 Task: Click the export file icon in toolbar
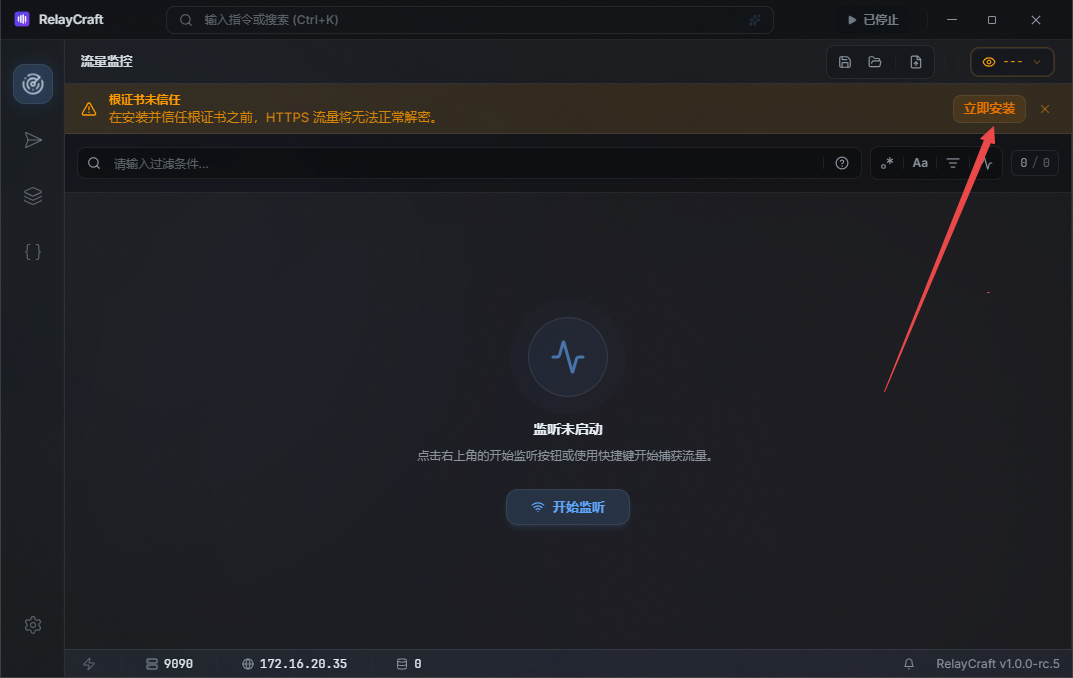point(916,62)
